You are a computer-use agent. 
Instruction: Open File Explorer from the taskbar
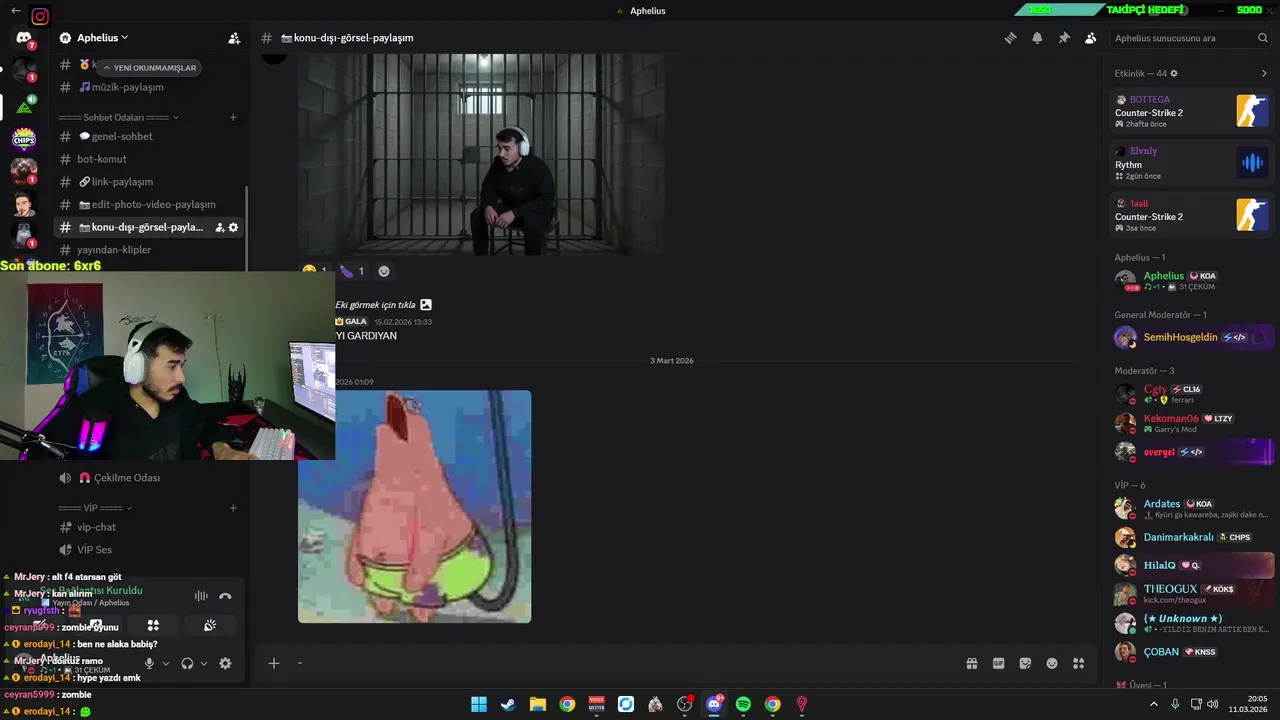click(537, 704)
